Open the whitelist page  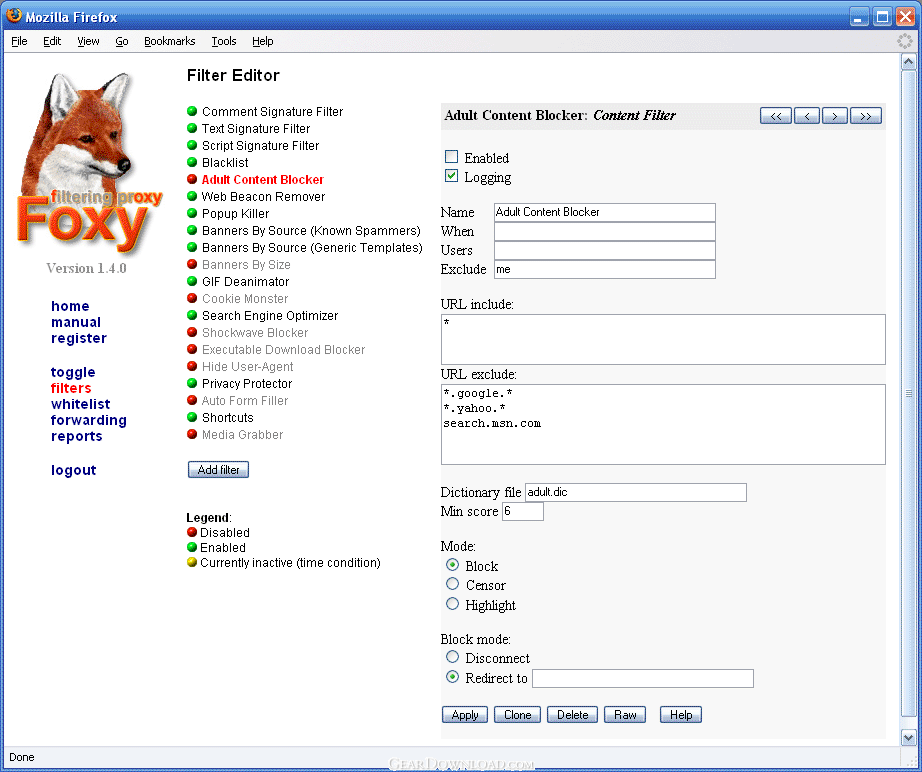[81, 404]
